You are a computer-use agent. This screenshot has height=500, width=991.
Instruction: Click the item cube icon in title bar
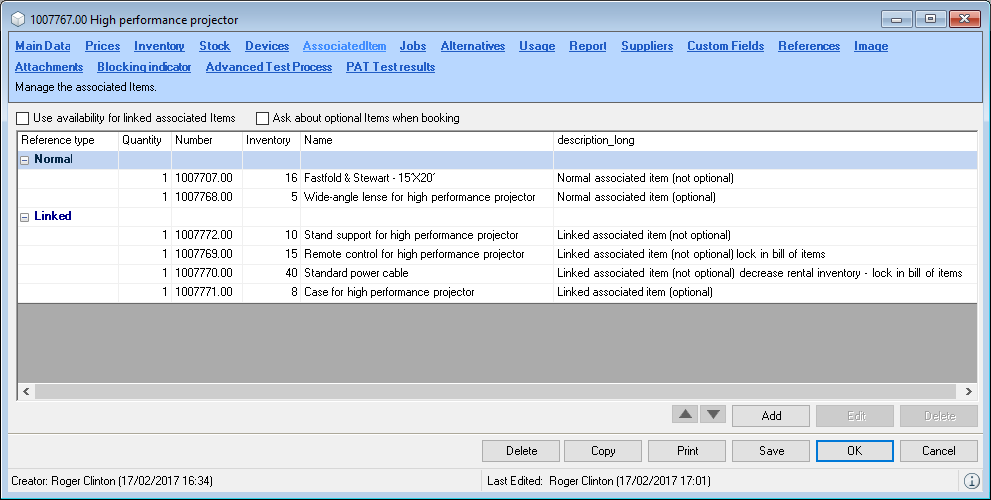coord(17,20)
